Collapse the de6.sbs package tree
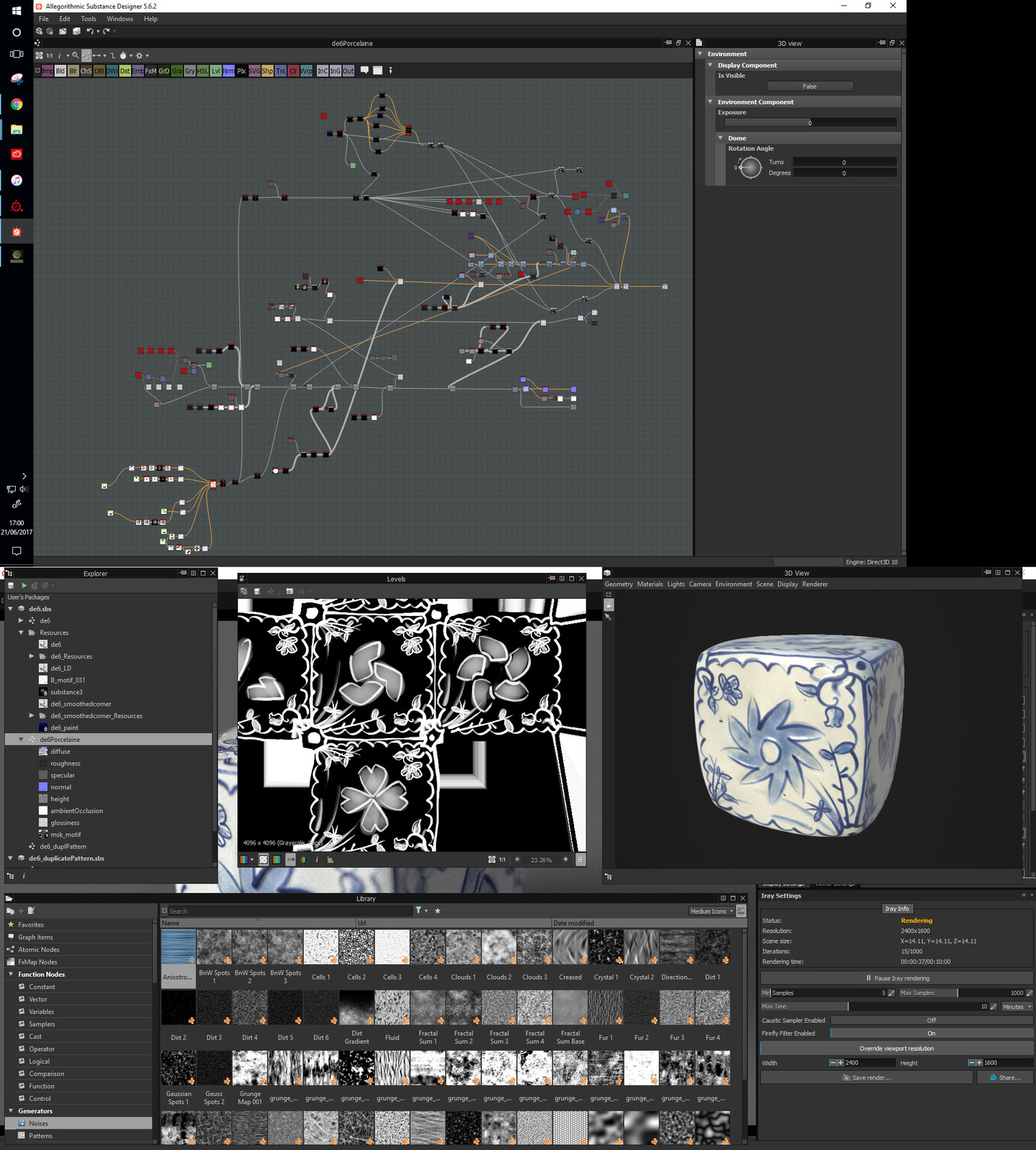The width and height of the screenshot is (1036, 1150). click(11, 609)
